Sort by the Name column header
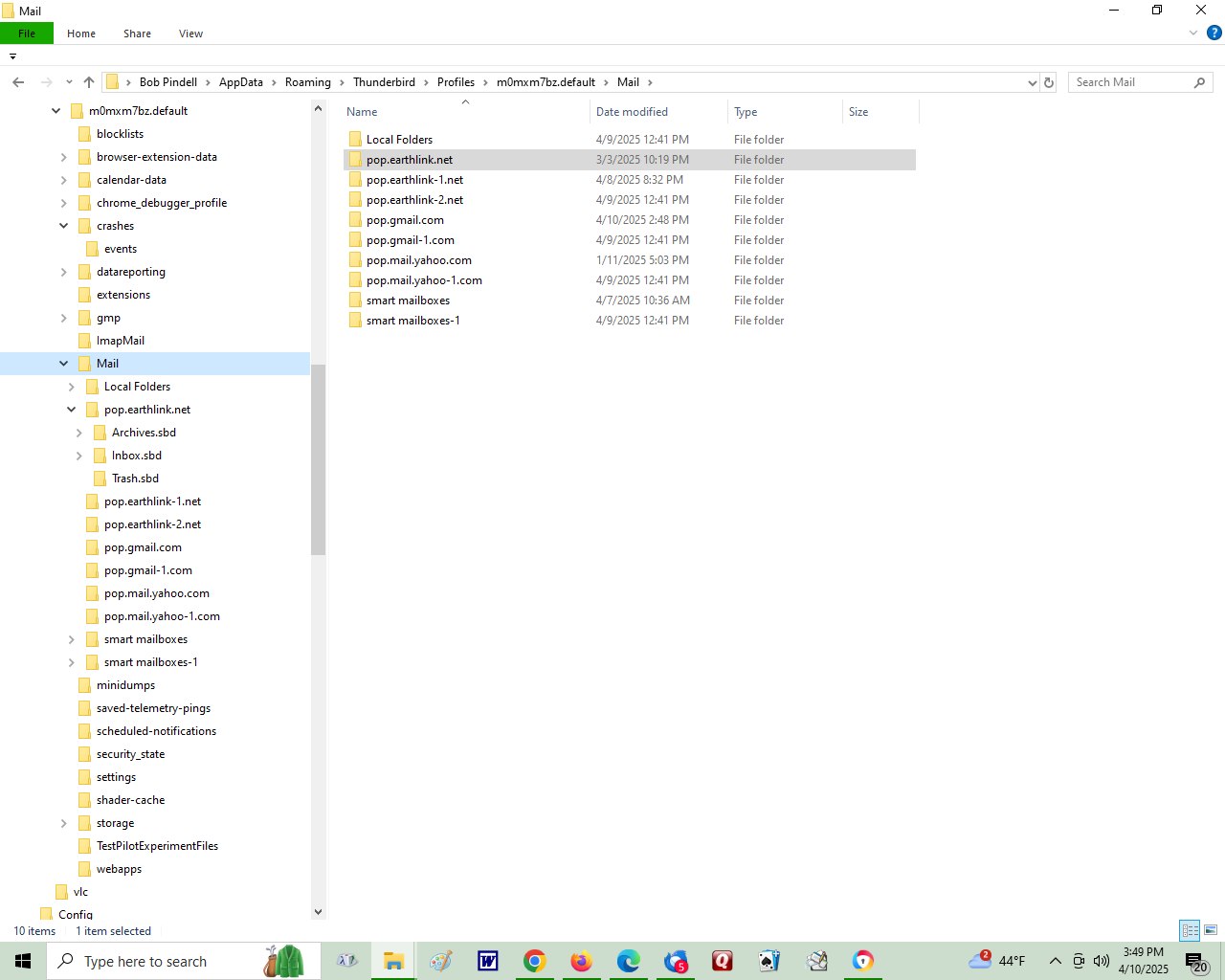The image size is (1225, 980). (x=465, y=112)
